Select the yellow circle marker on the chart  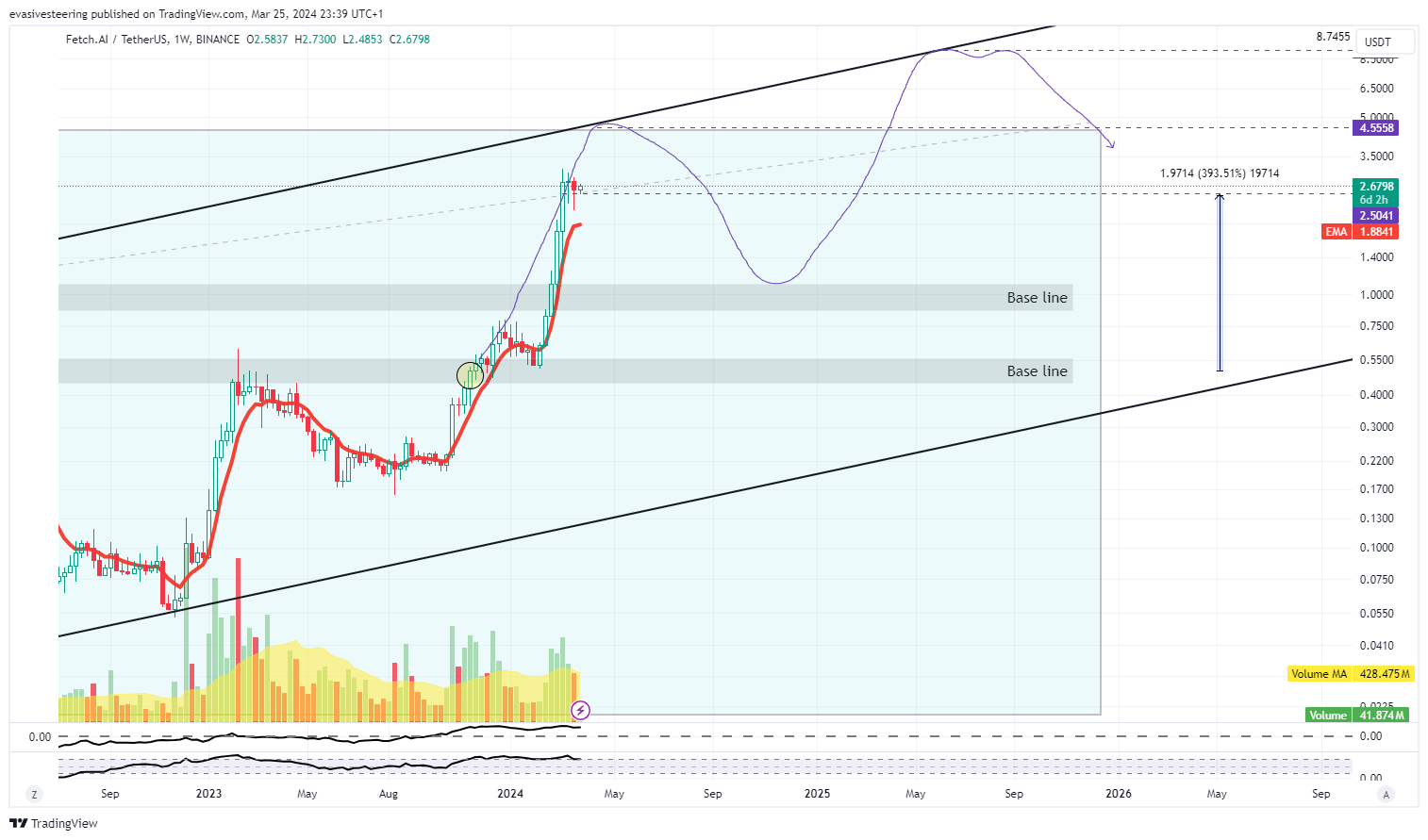(x=470, y=375)
